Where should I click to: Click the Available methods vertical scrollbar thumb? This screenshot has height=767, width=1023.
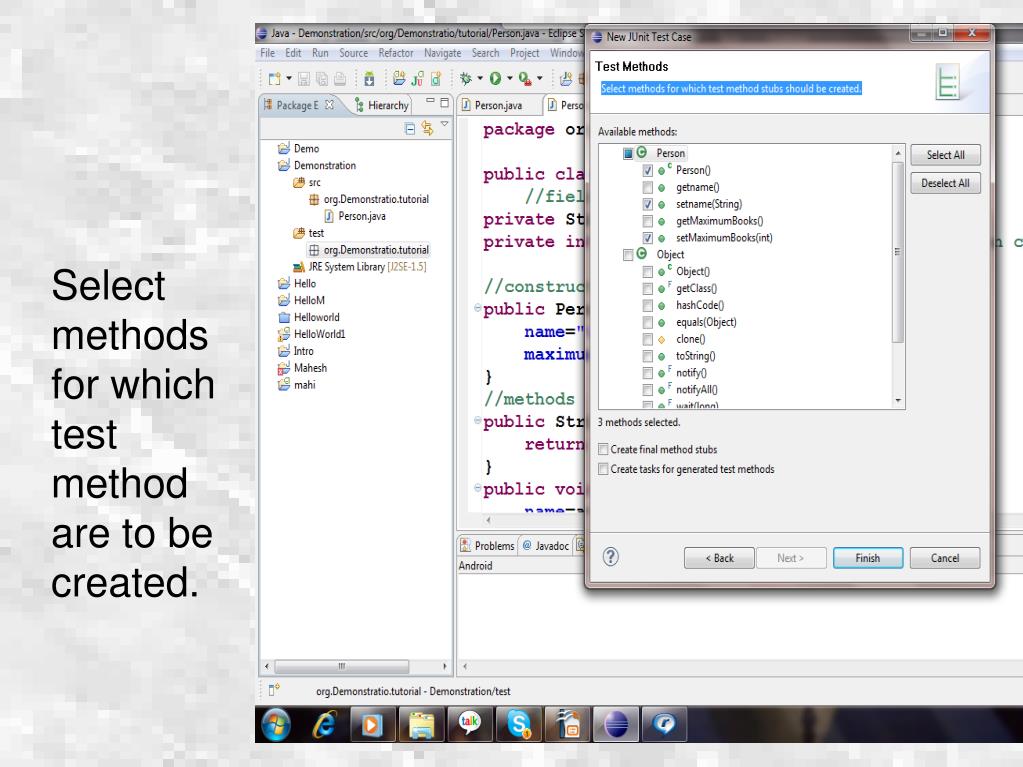[x=898, y=252]
